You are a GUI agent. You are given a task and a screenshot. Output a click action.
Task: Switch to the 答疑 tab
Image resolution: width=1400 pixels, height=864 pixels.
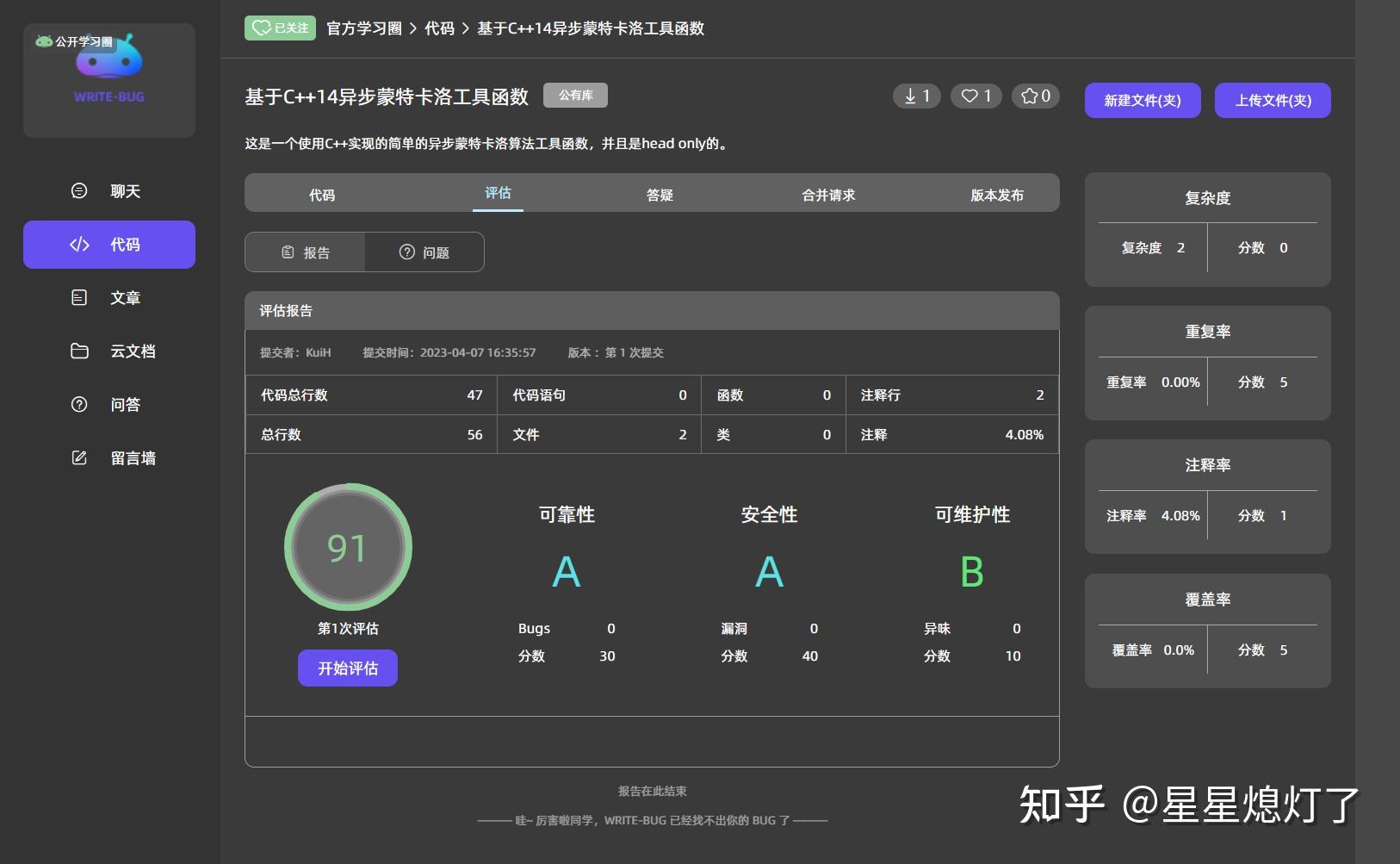660,195
